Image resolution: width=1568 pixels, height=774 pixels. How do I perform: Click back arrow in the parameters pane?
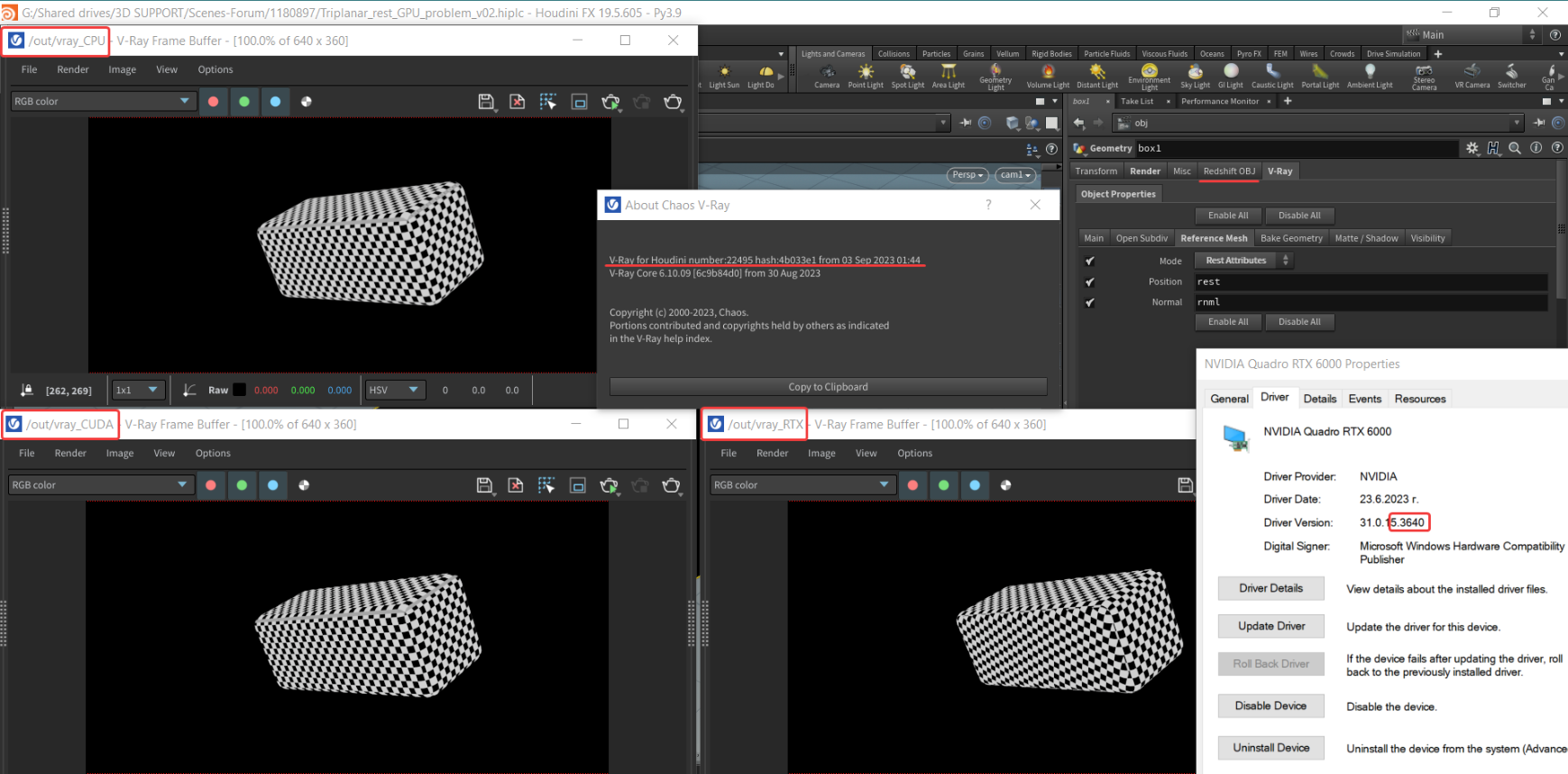(1079, 123)
